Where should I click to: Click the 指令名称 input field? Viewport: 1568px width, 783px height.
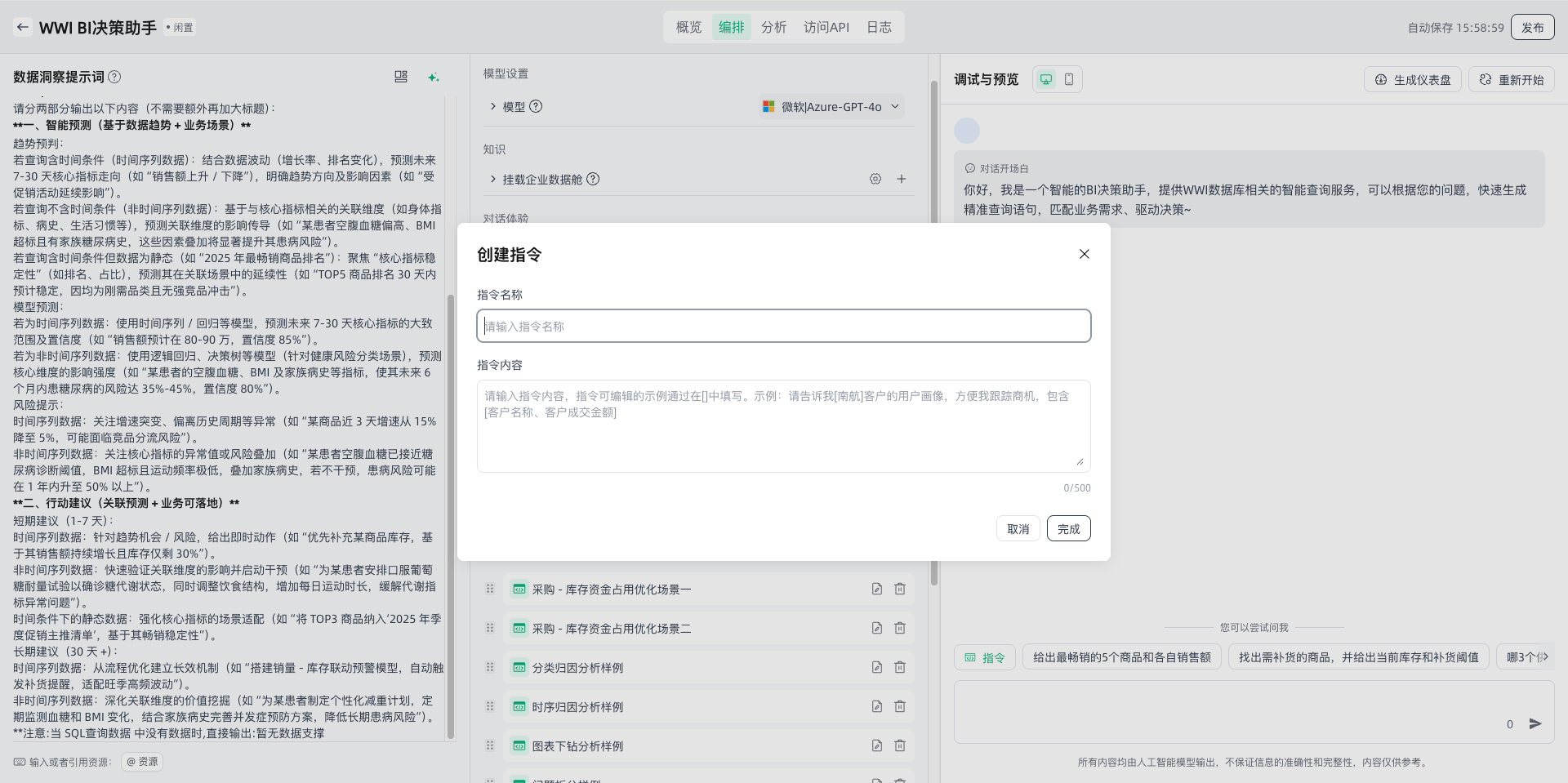pyautogui.click(x=783, y=326)
